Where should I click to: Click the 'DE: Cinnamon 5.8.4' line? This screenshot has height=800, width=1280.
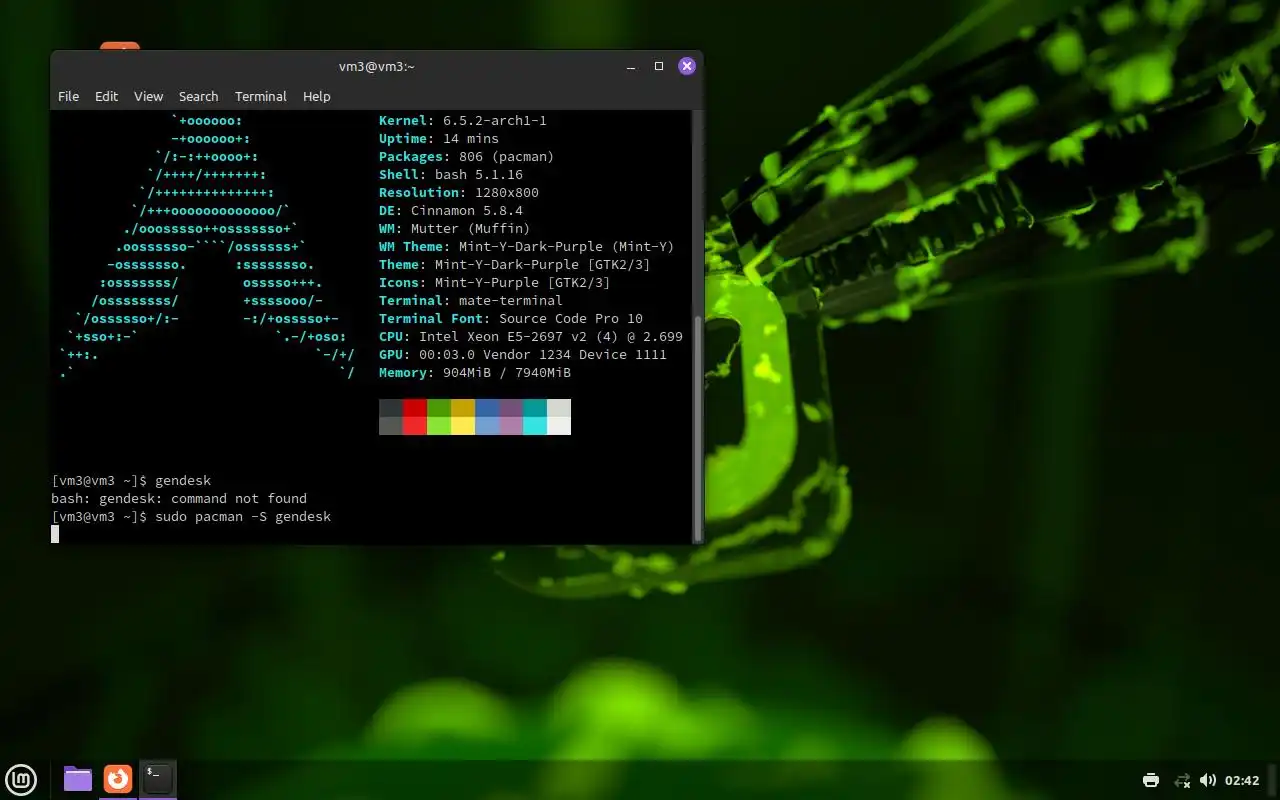tap(450, 211)
